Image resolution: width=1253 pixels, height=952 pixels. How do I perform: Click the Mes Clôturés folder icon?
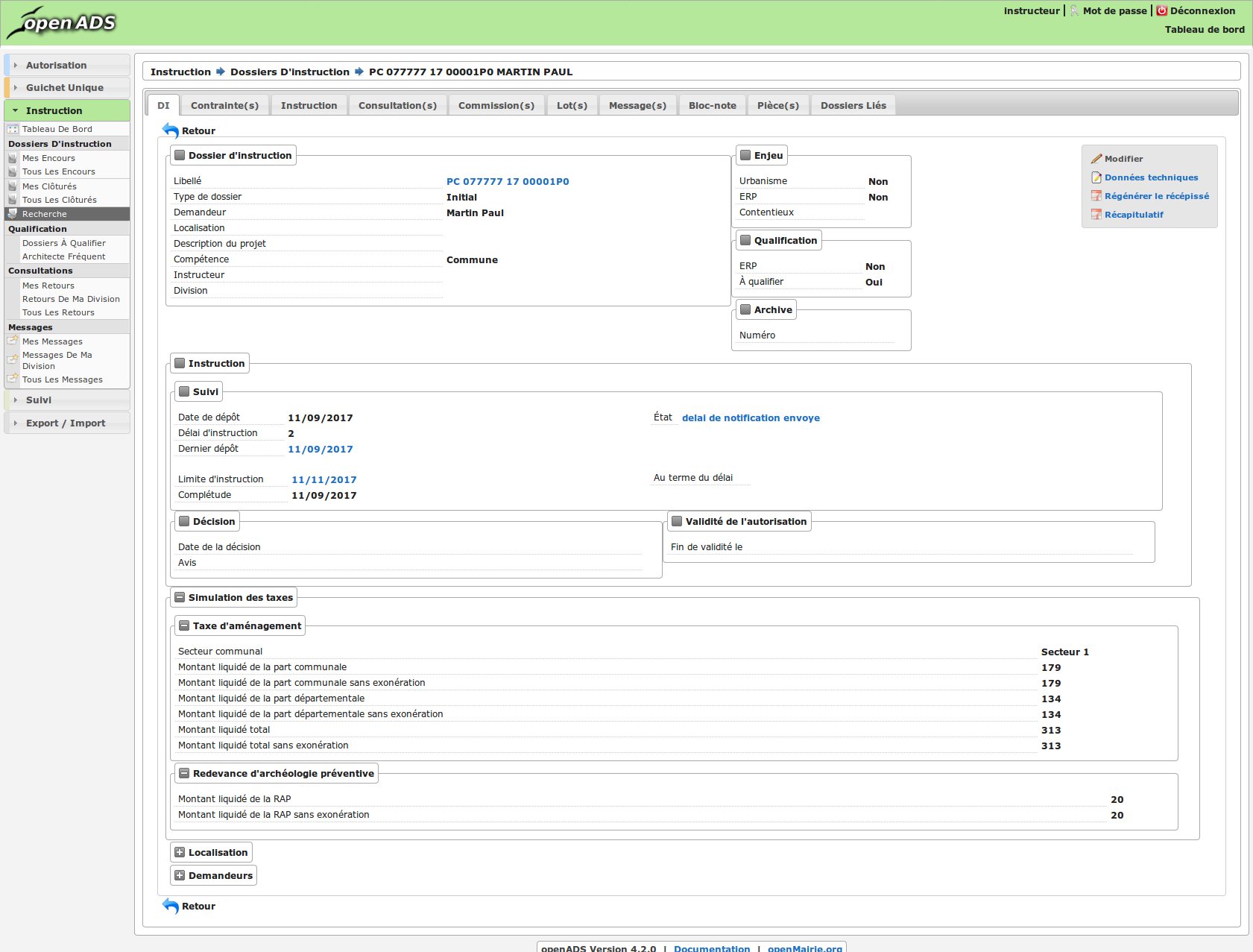[13, 186]
